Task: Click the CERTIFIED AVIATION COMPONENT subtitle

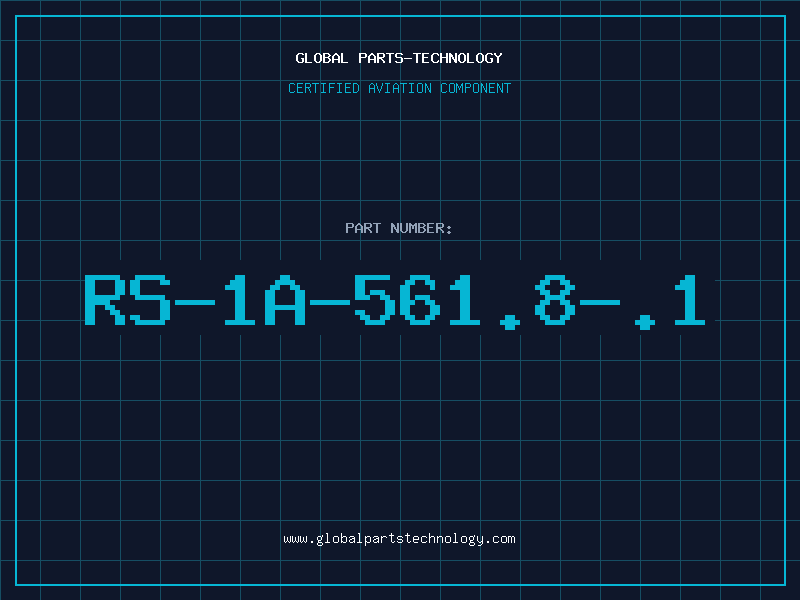Action: click(x=399, y=88)
